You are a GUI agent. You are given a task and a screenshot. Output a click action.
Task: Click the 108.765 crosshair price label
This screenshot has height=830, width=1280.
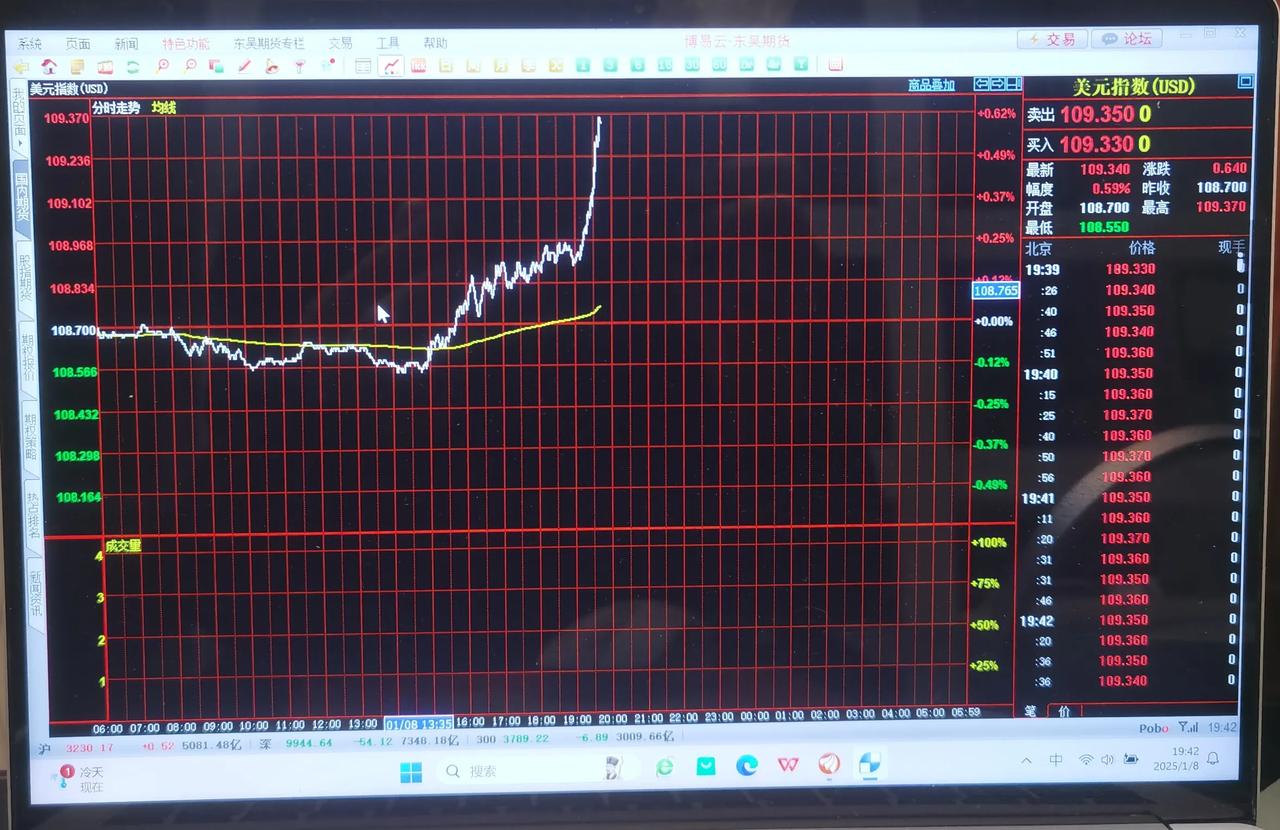(x=996, y=291)
